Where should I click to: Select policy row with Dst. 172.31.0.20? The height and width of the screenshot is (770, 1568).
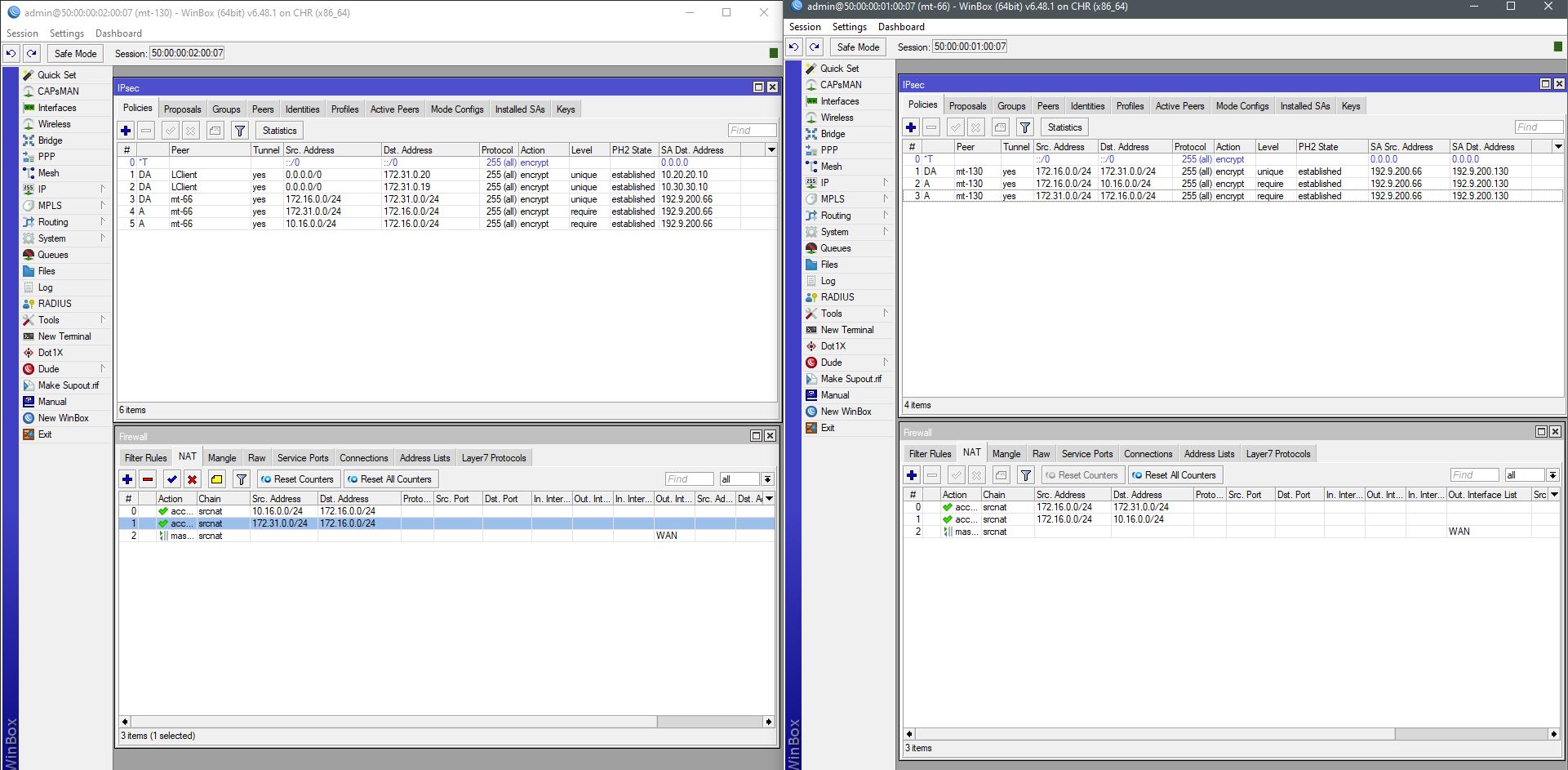[446, 175]
